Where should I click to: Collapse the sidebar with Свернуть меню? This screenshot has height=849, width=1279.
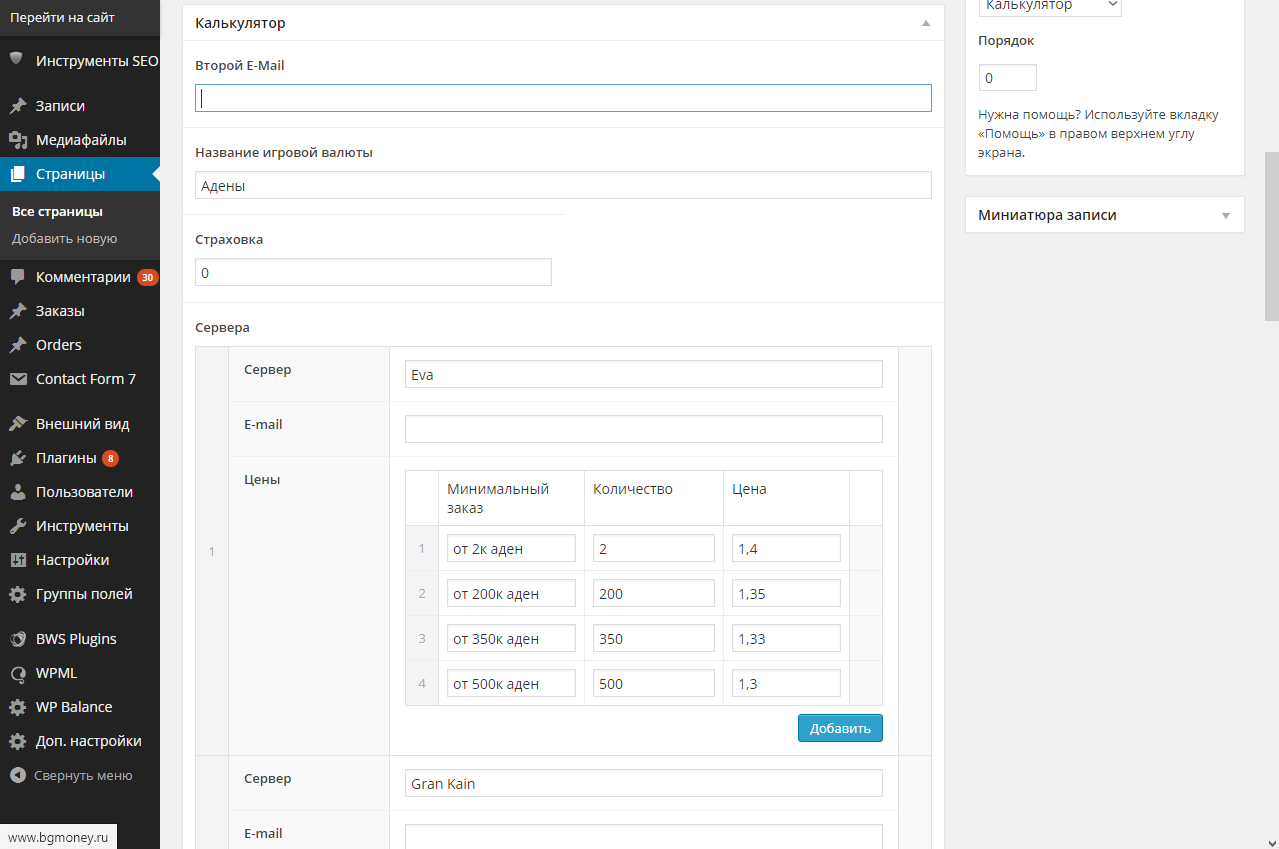pyautogui.click(x=70, y=775)
